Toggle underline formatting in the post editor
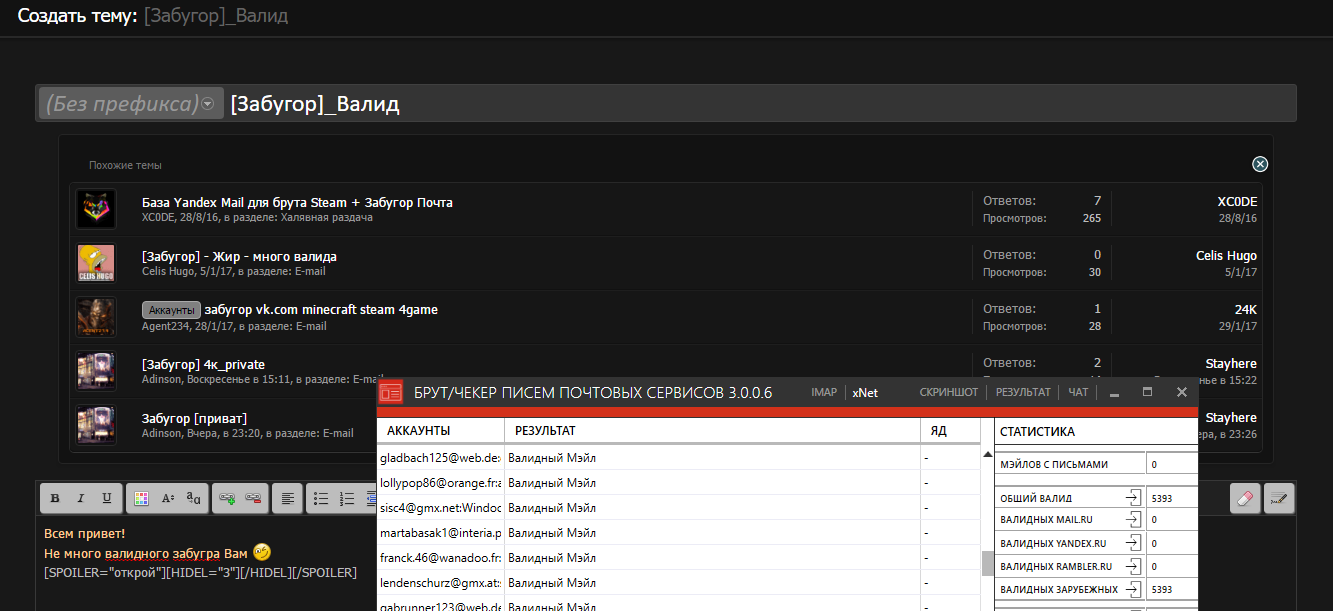Screen dimensions: 1333x611 point(106,498)
